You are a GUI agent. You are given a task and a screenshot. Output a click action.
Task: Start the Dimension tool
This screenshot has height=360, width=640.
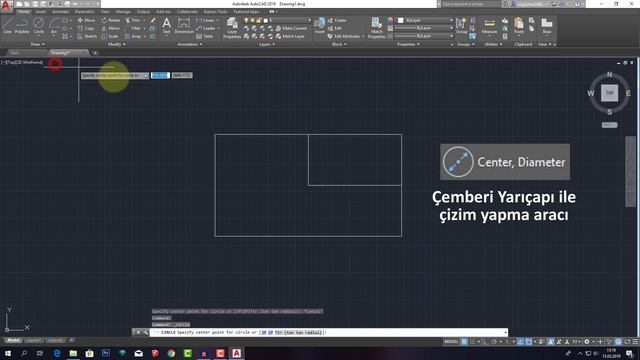pyautogui.click(x=184, y=25)
